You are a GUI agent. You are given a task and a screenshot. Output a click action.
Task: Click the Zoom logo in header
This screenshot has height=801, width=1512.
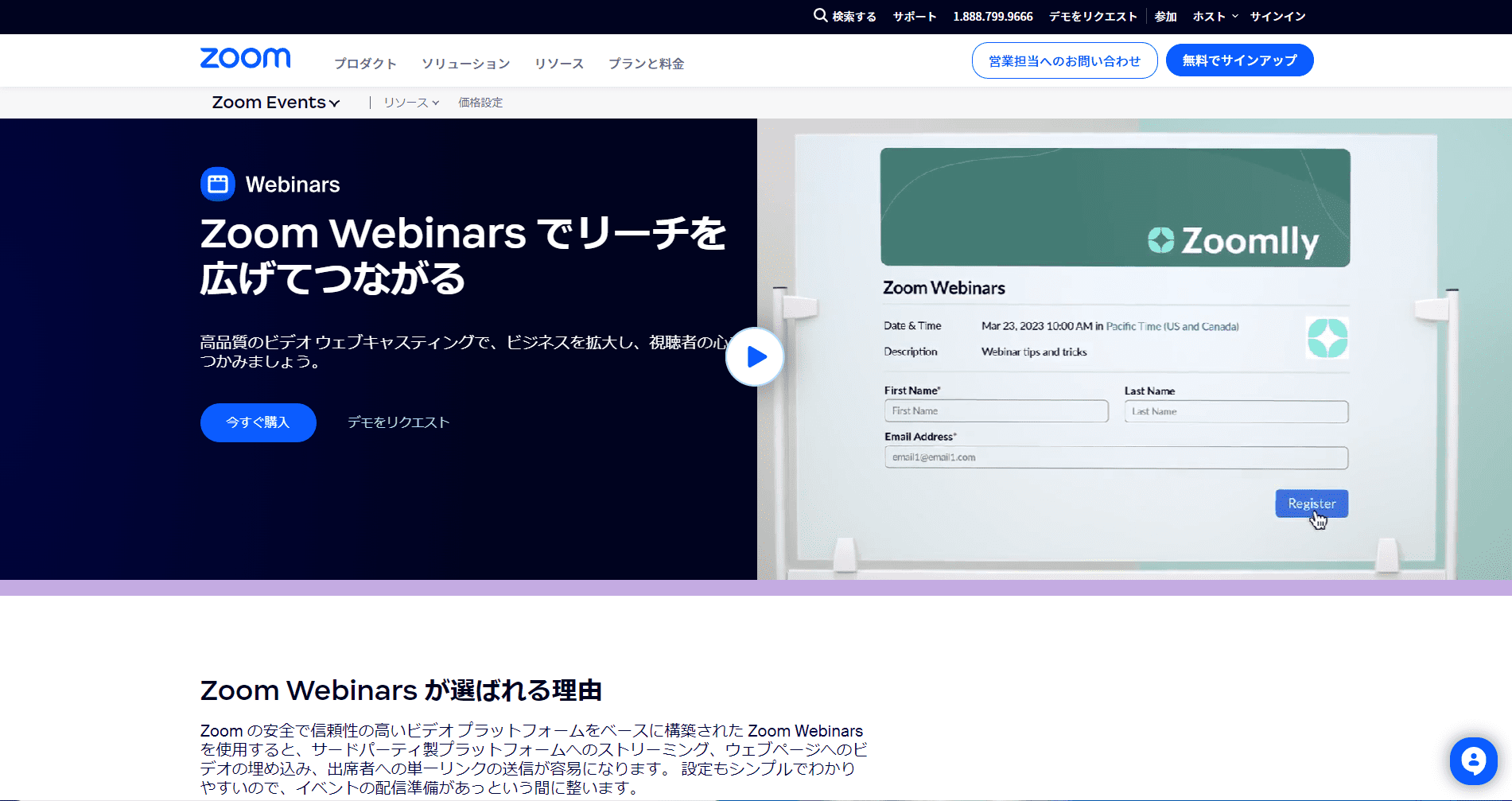[x=245, y=59]
